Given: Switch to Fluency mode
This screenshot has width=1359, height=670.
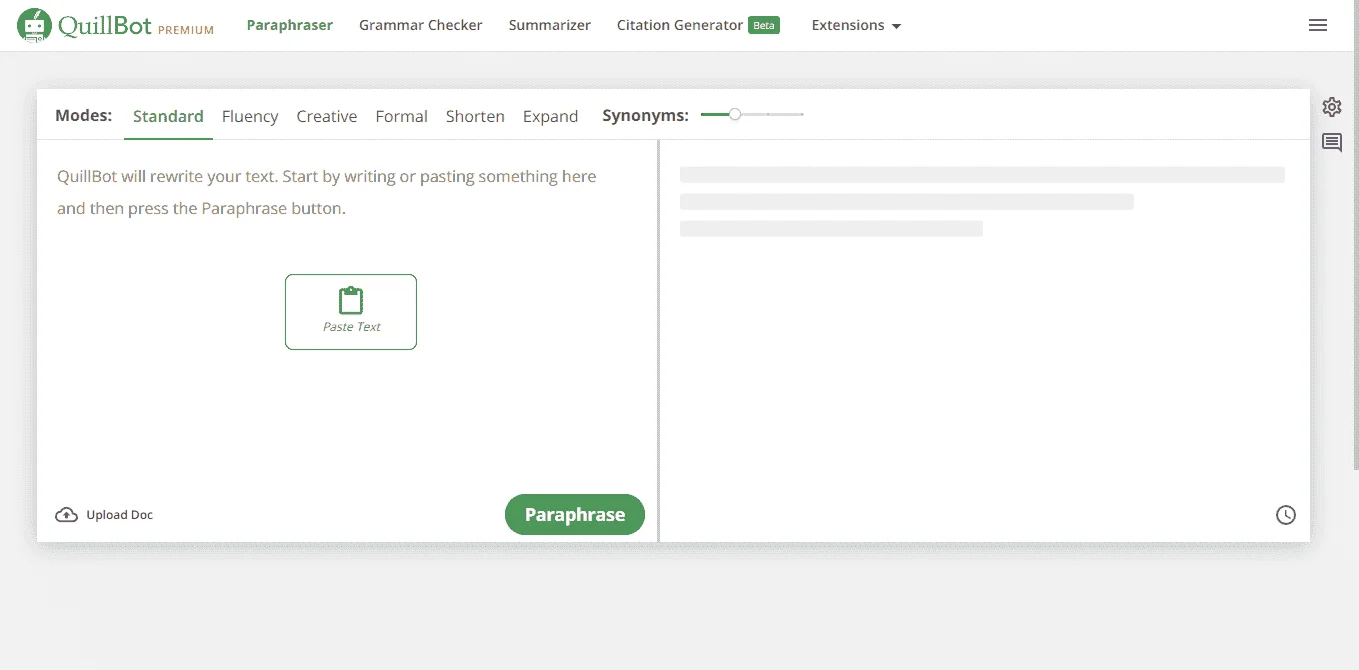Looking at the screenshot, I should (250, 116).
